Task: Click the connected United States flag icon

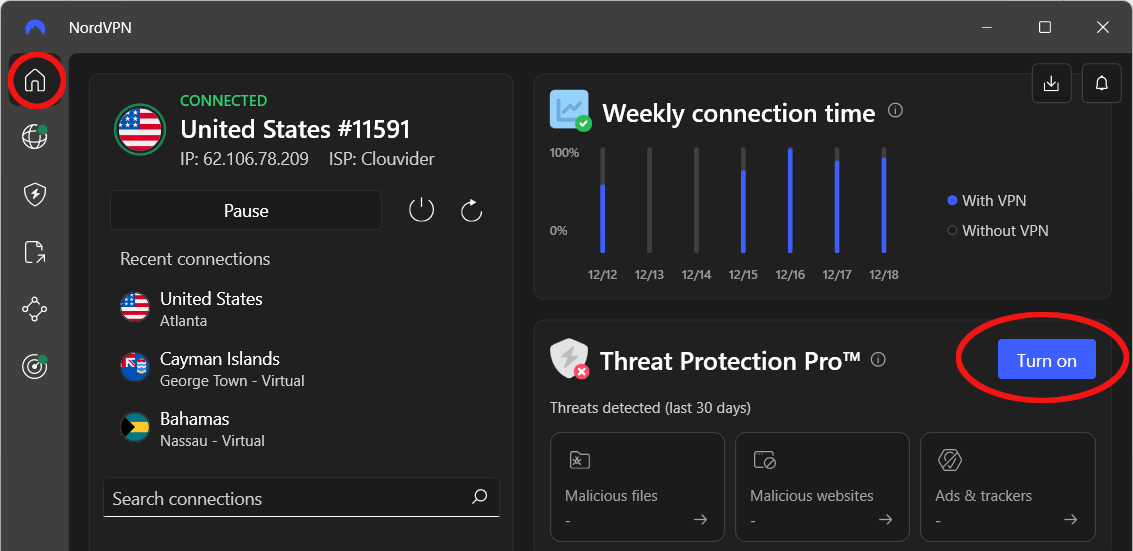Action: [140, 129]
